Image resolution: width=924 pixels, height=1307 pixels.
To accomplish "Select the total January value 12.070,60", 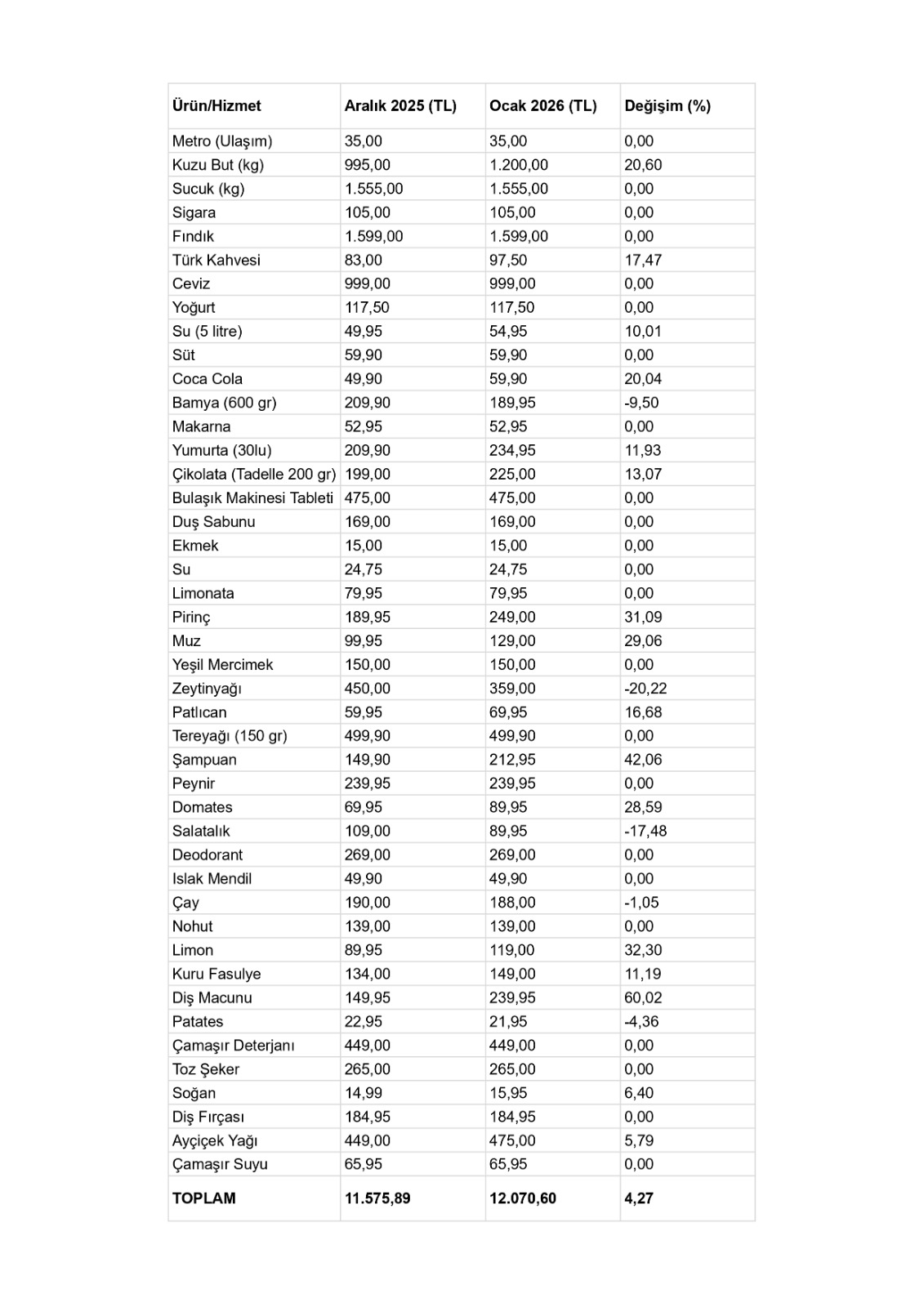I will 523,1198.
